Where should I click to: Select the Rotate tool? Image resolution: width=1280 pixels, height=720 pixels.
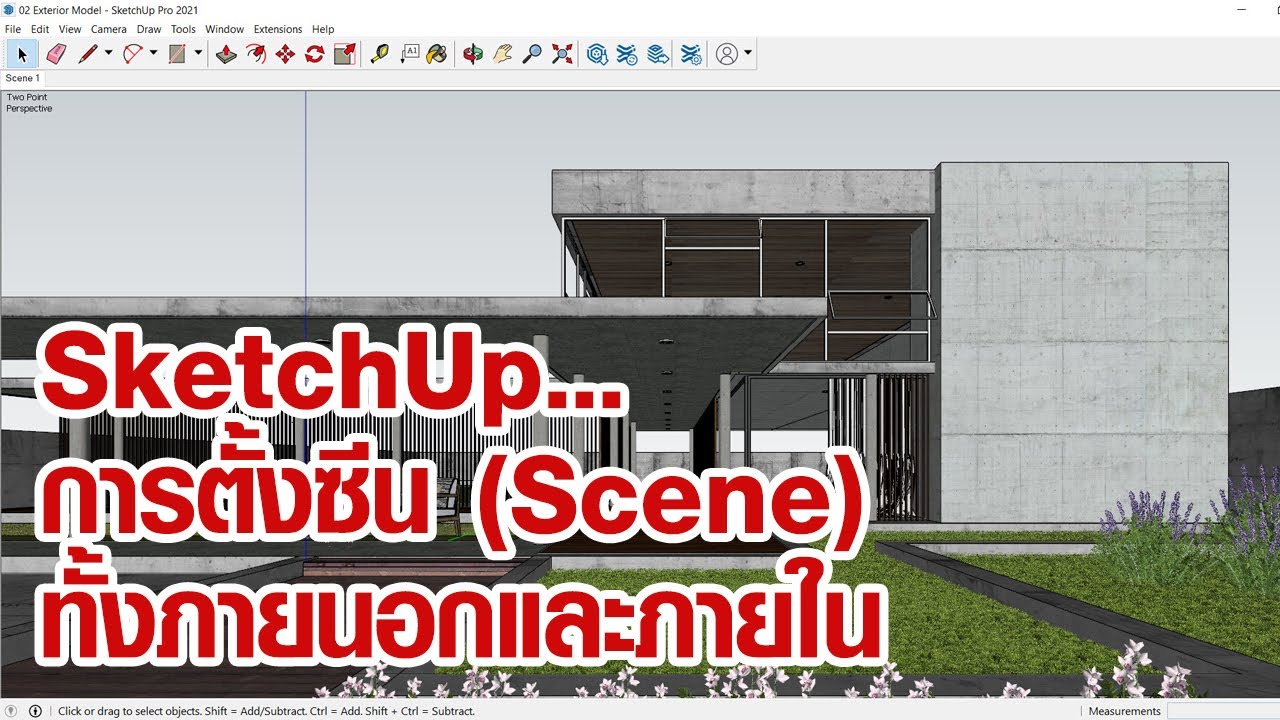[314, 54]
